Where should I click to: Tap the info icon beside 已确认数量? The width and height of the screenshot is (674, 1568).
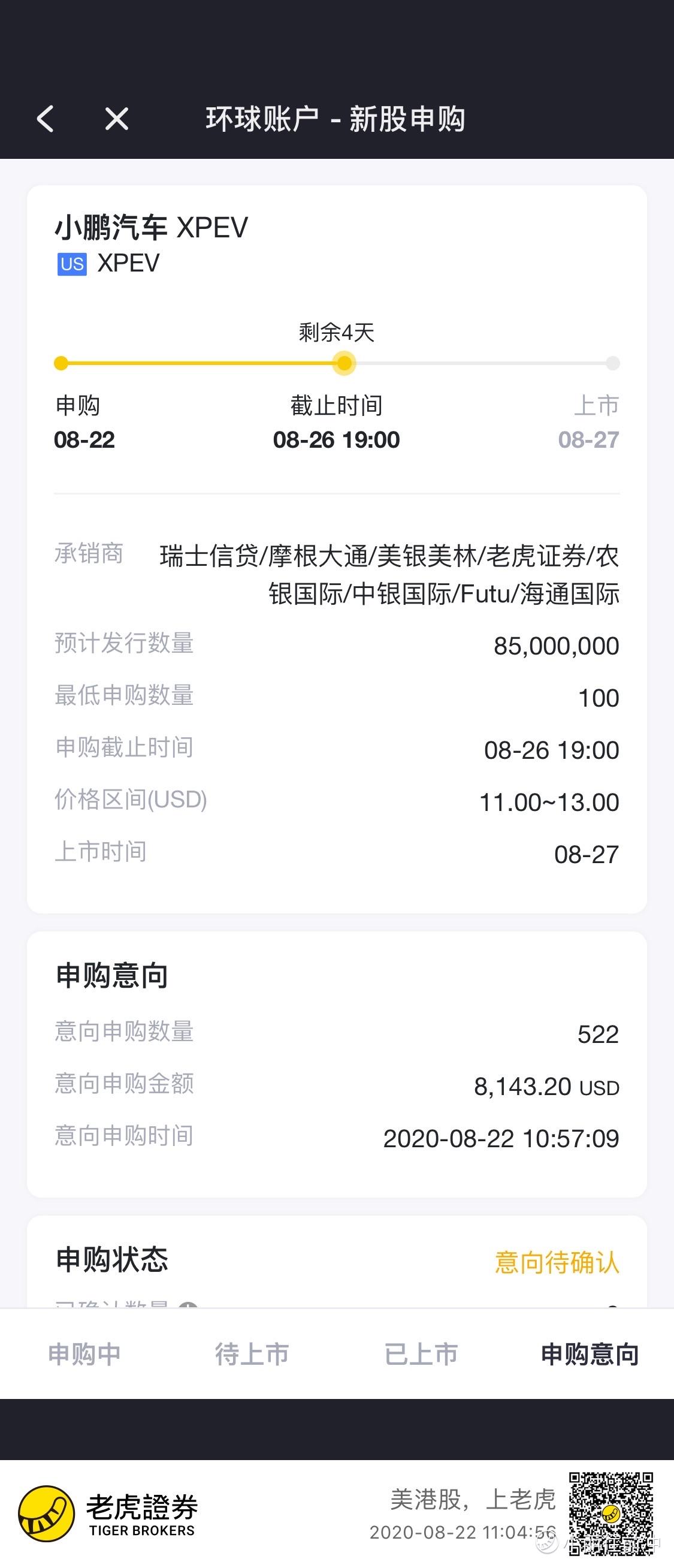coord(188,1305)
